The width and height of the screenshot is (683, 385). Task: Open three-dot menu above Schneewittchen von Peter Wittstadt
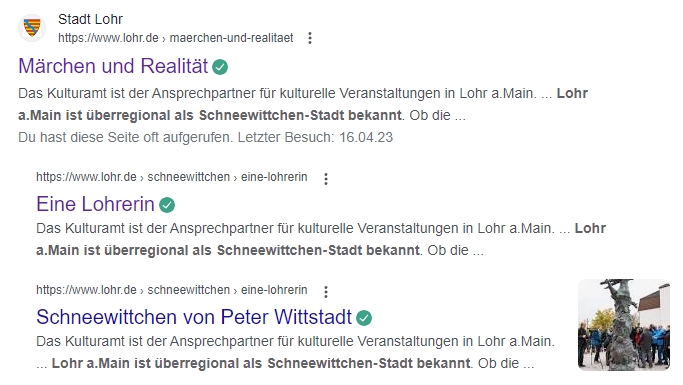coord(325,291)
